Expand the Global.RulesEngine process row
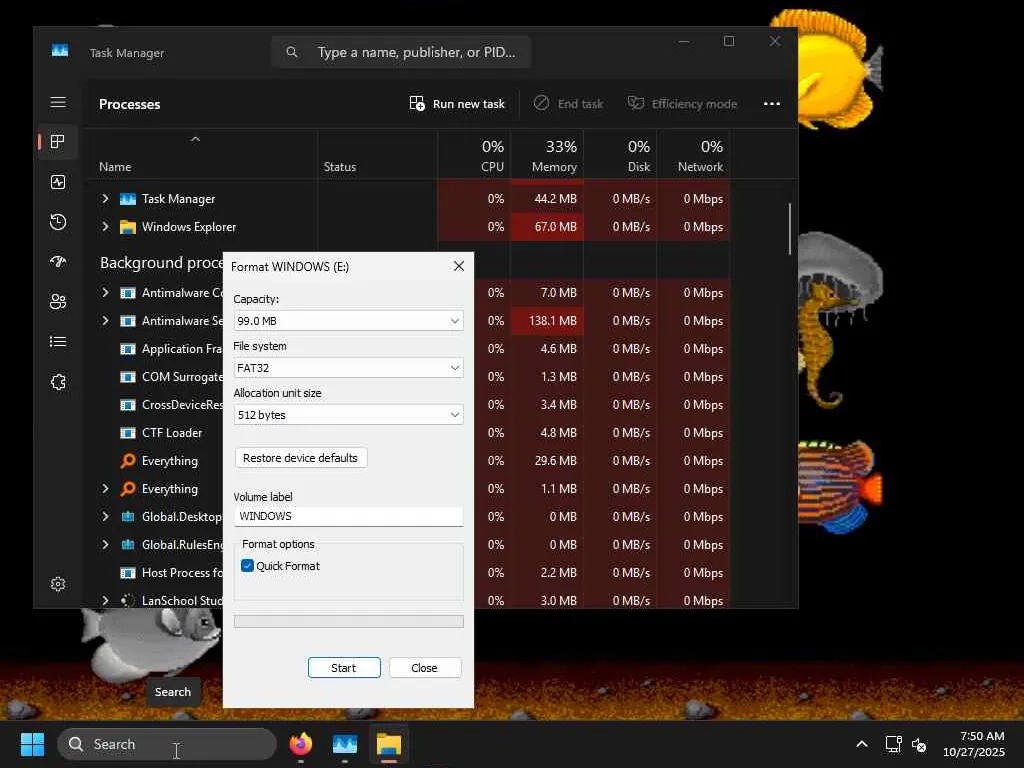This screenshot has height=768, width=1024. 105,545
